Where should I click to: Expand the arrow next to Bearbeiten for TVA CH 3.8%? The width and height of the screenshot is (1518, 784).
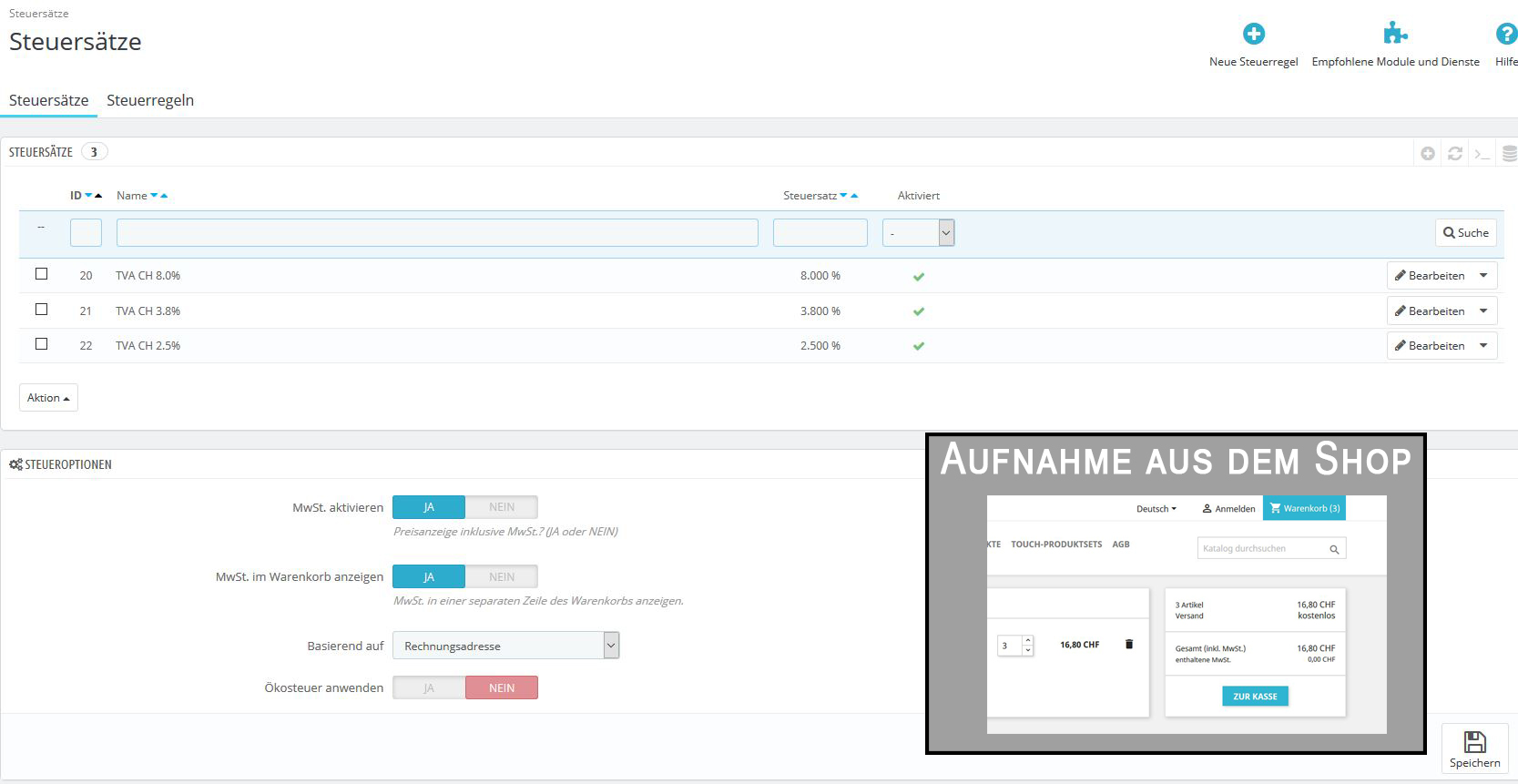click(1483, 311)
